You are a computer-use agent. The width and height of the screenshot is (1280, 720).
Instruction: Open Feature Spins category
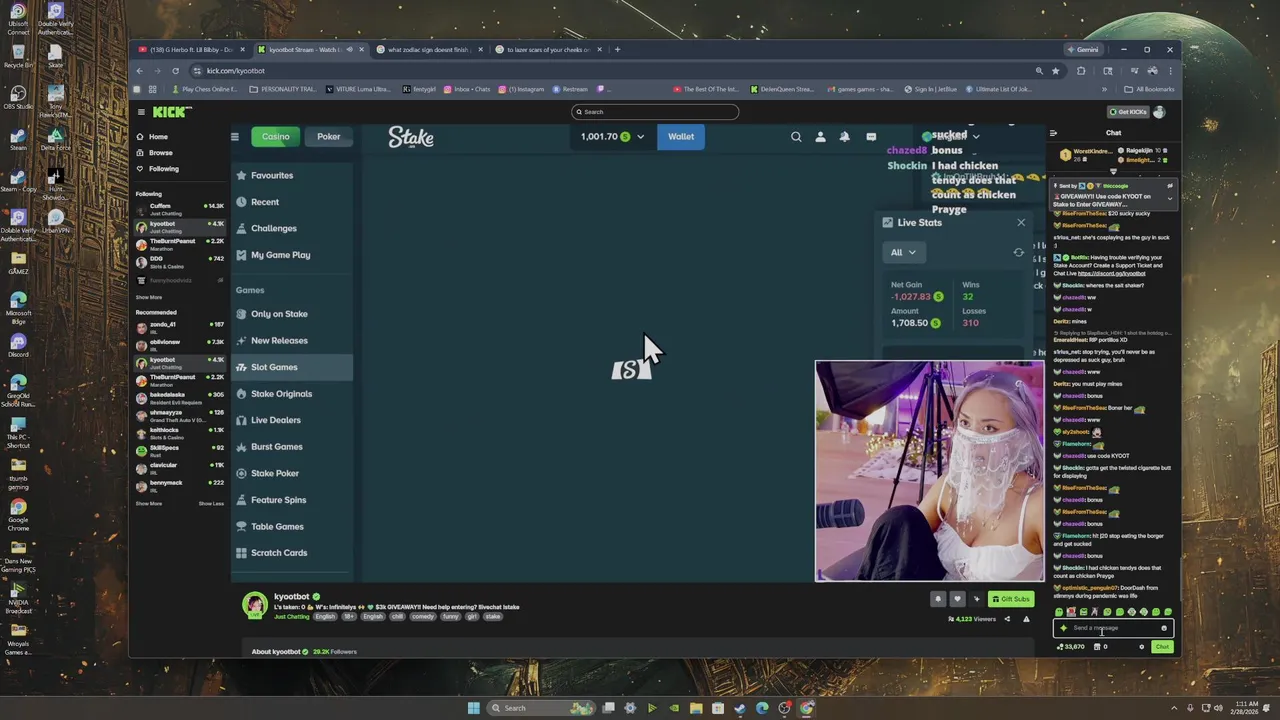coord(292,500)
